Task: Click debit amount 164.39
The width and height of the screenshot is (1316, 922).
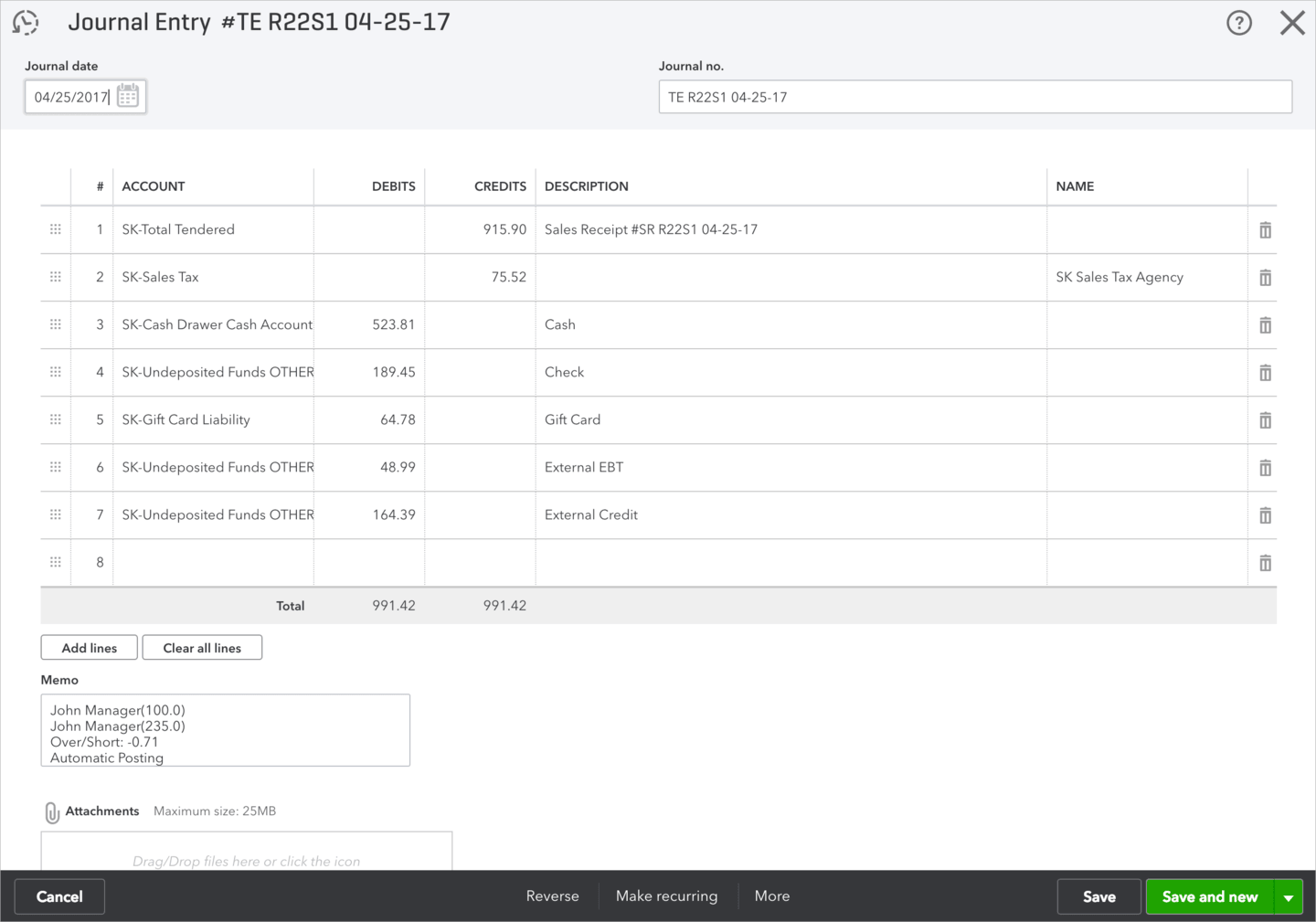Action: pyautogui.click(x=394, y=514)
